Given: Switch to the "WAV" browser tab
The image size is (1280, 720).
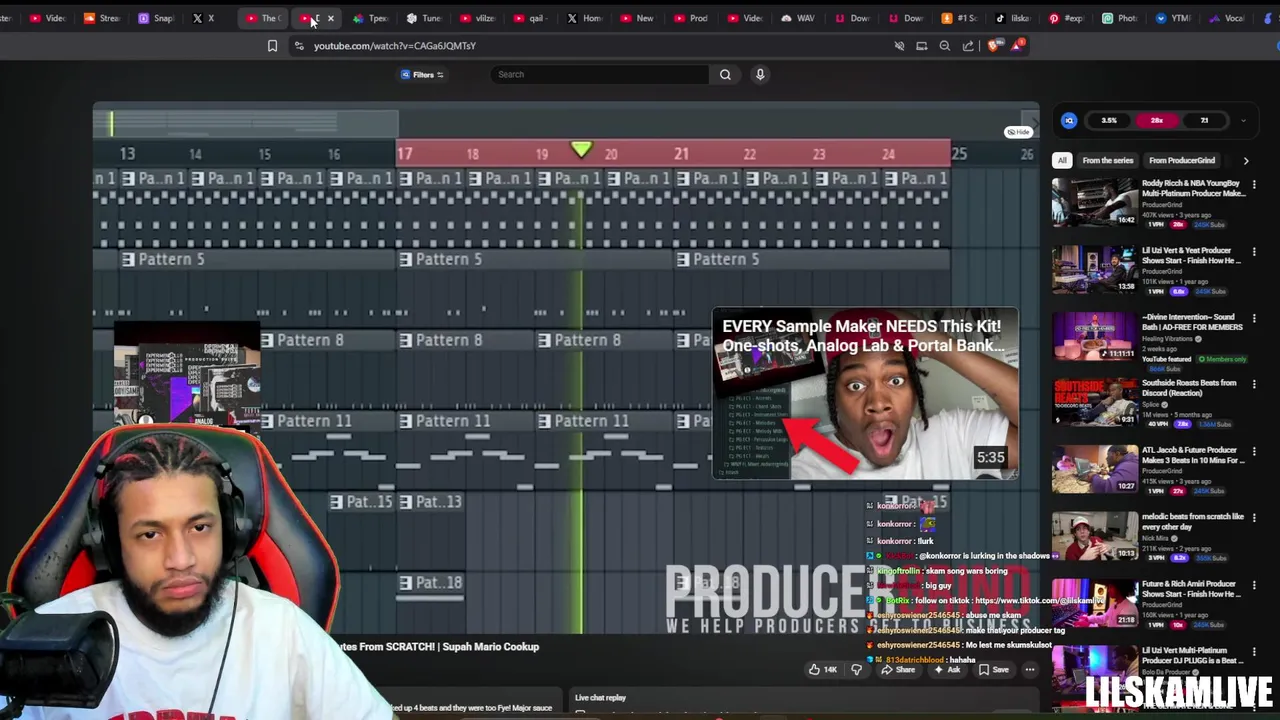Looking at the screenshot, I should click(x=798, y=18).
